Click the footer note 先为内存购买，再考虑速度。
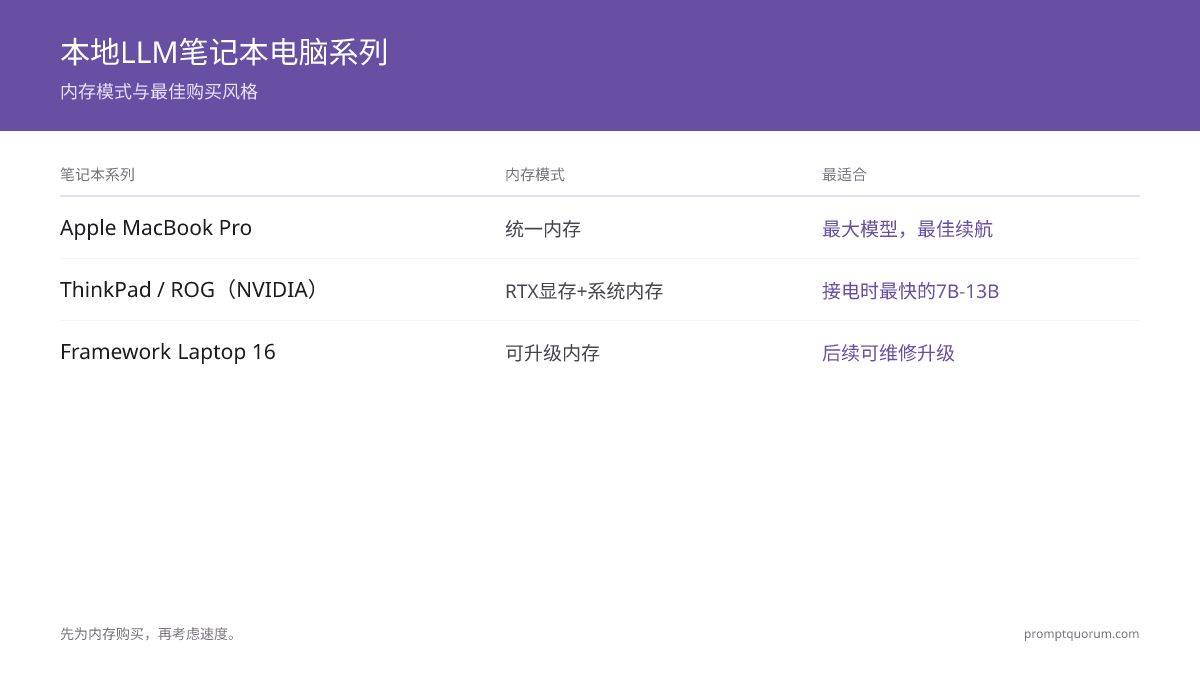1200x675 pixels. point(149,634)
